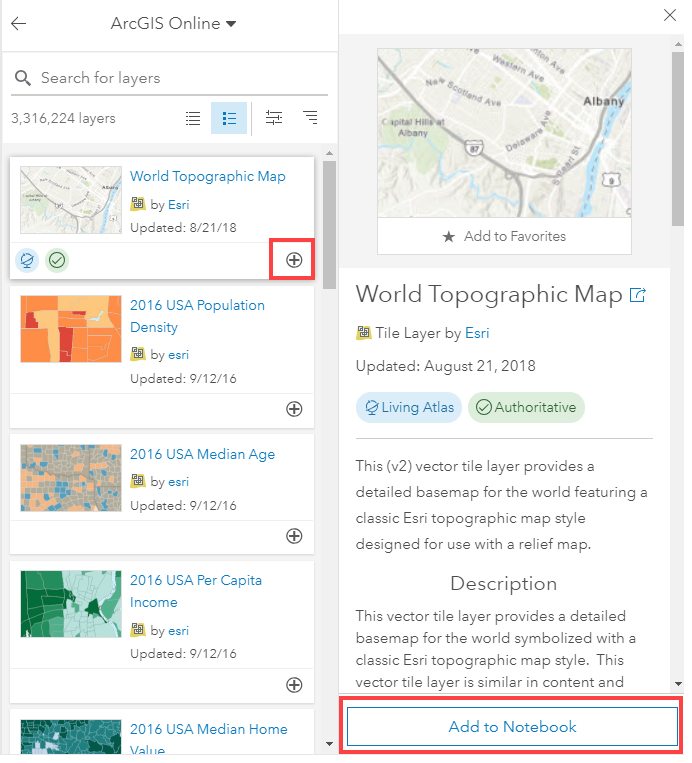This screenshot has height=763, width=692.
Task: Click the Add to Notebook button
Action: point(512,727)
